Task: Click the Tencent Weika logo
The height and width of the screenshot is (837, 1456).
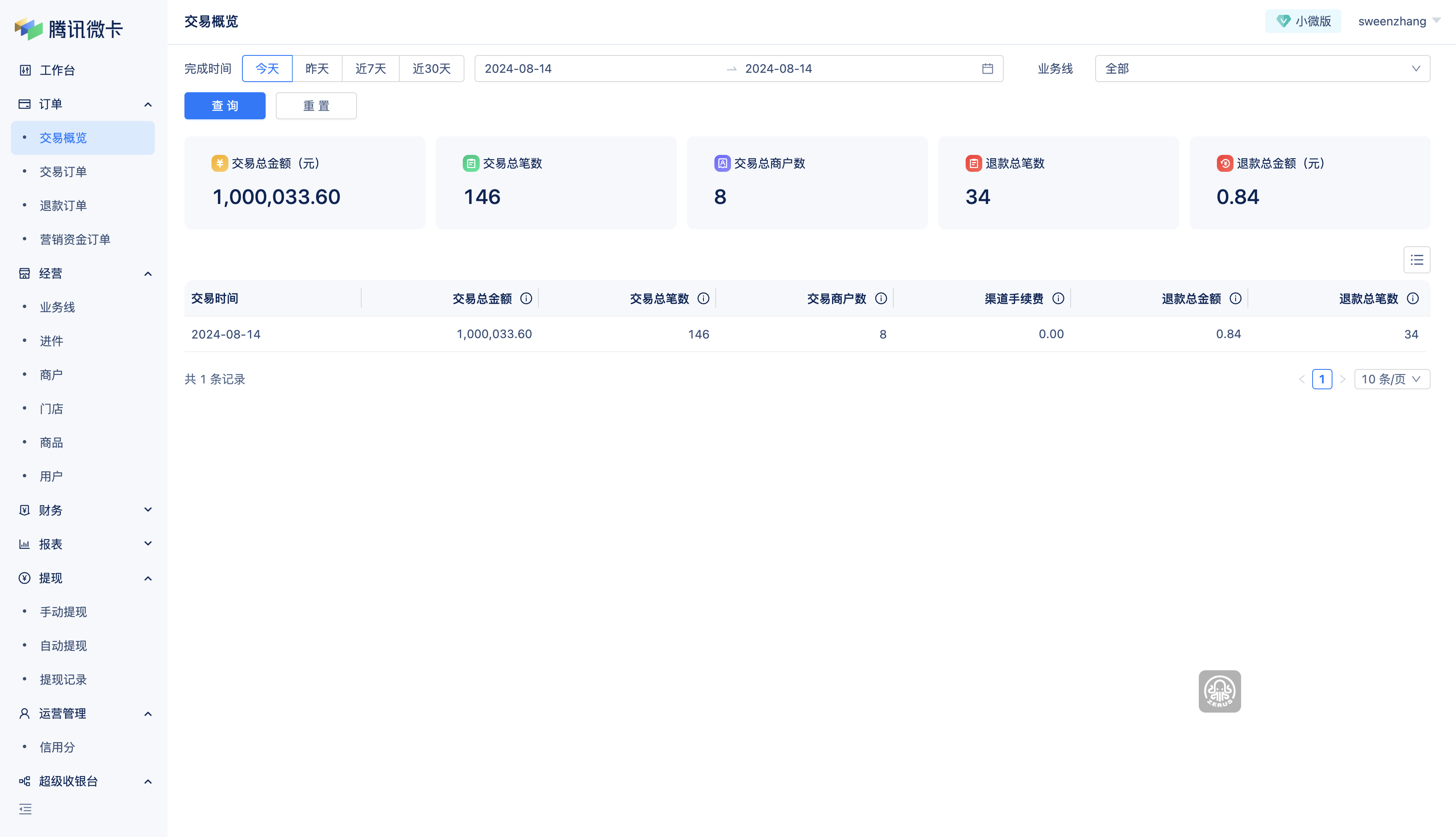Action: 69,29
